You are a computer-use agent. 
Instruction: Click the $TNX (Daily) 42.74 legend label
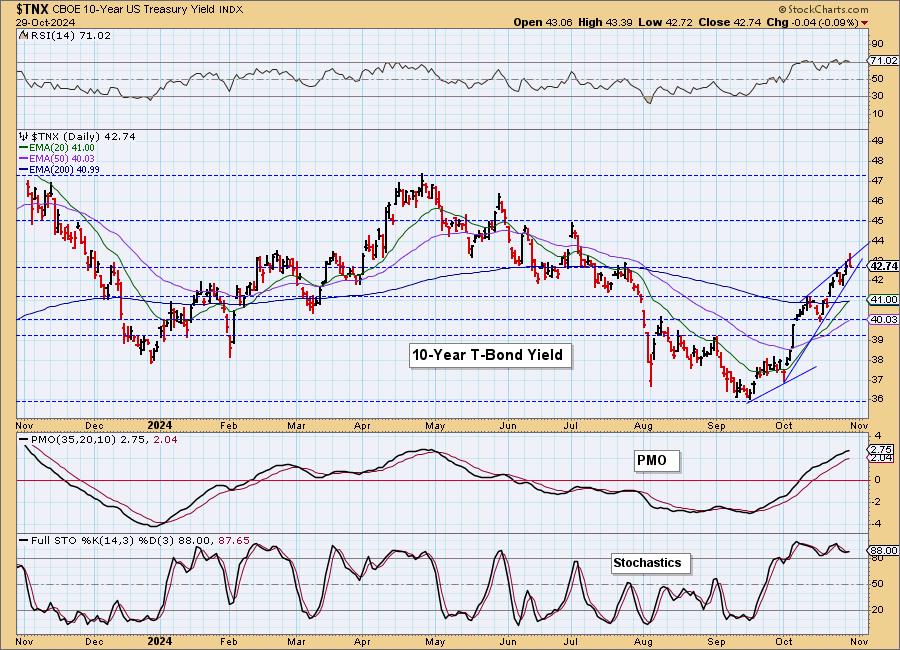pyautogui.click(x=83, y=137)
